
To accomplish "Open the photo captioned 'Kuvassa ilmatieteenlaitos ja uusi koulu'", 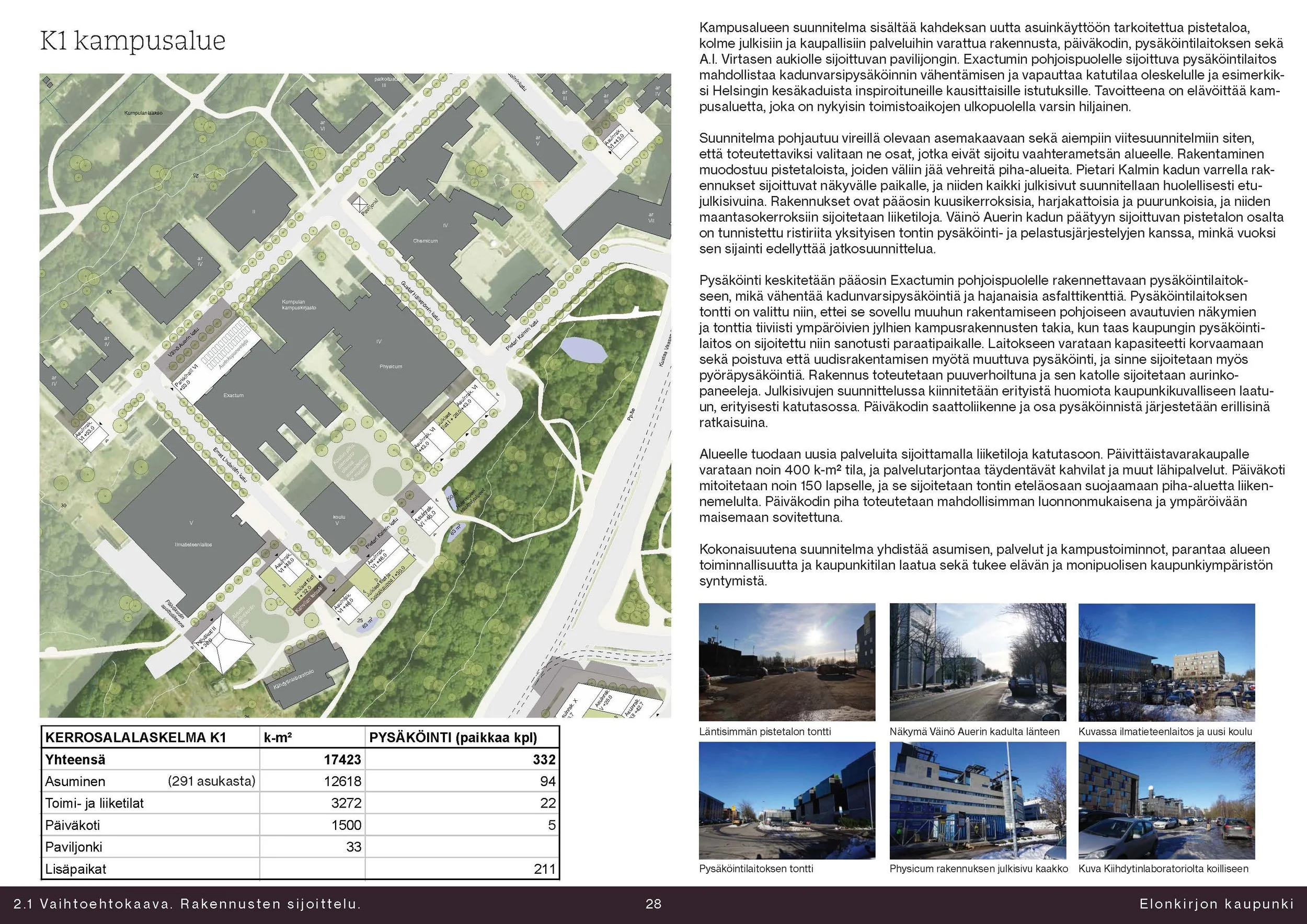I will click(1166, 663).
